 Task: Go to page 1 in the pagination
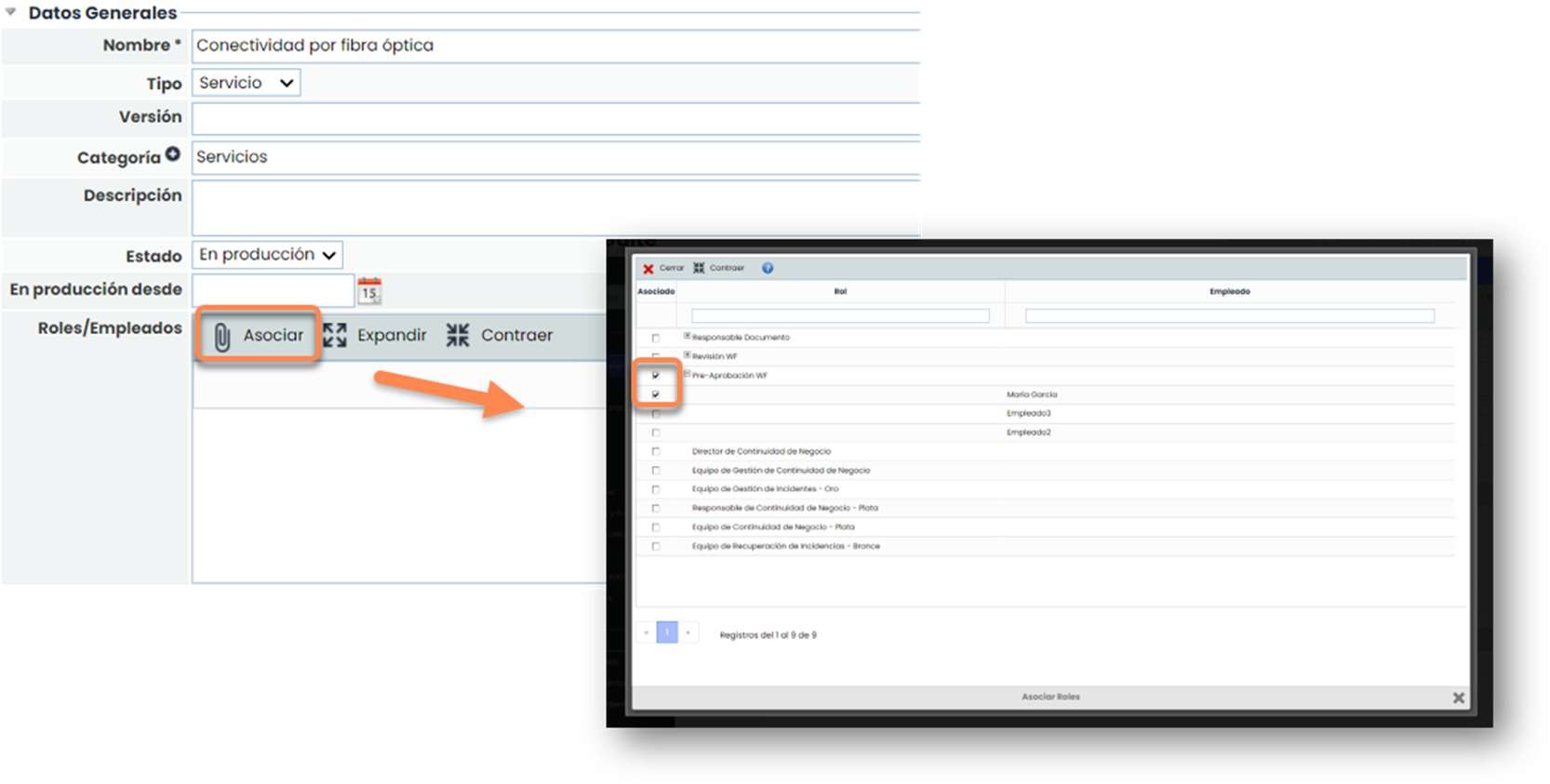tap(667, 633)
